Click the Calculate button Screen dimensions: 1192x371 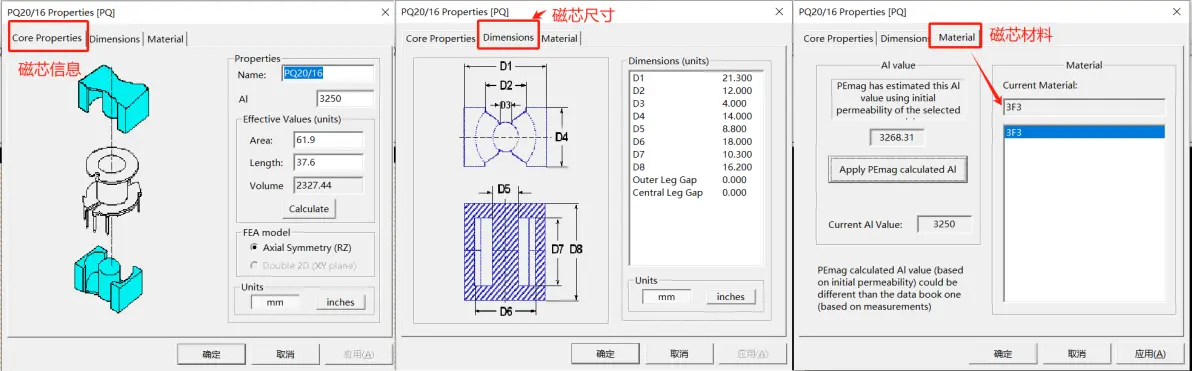(x=309, y=208)
